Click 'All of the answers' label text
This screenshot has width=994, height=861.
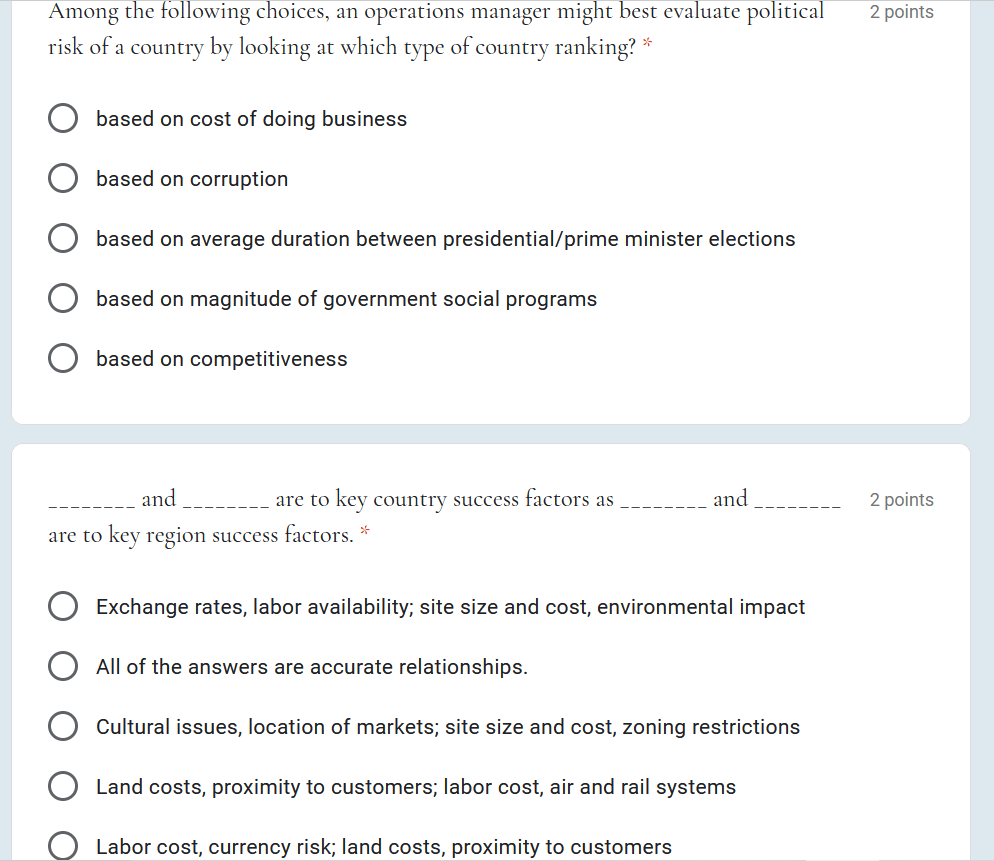(x=312, y=667)
